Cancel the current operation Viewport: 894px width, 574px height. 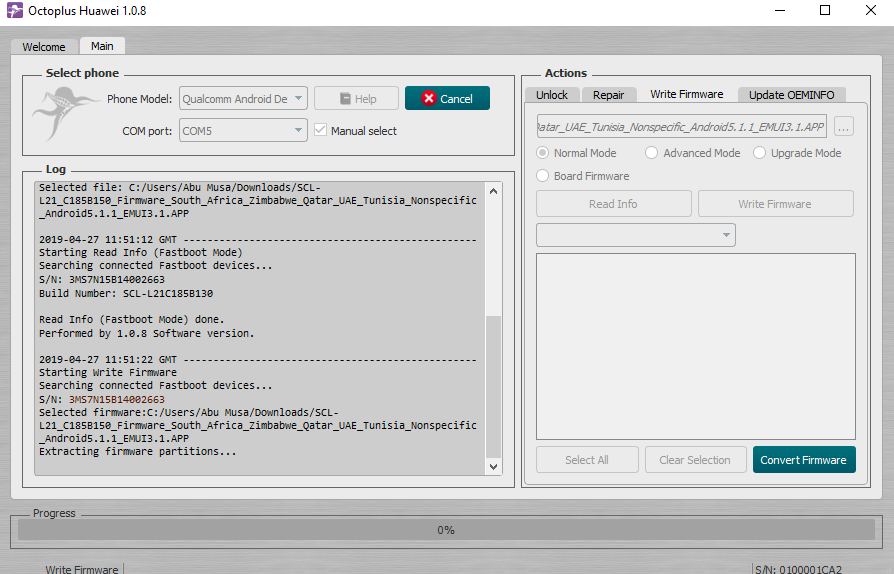click(x=448, y=98)
